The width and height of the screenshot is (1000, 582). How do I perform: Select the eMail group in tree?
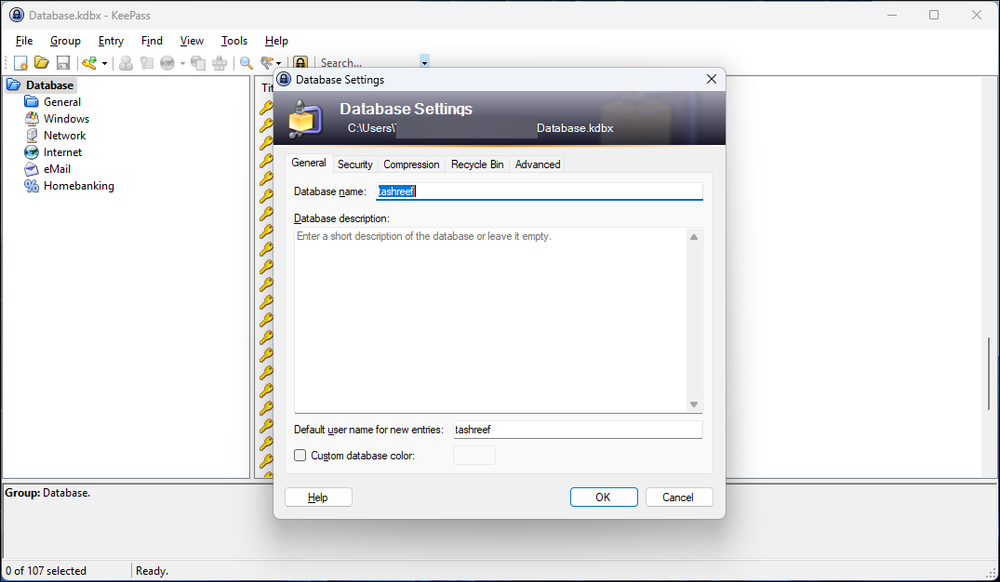click(x=57, y=169)
